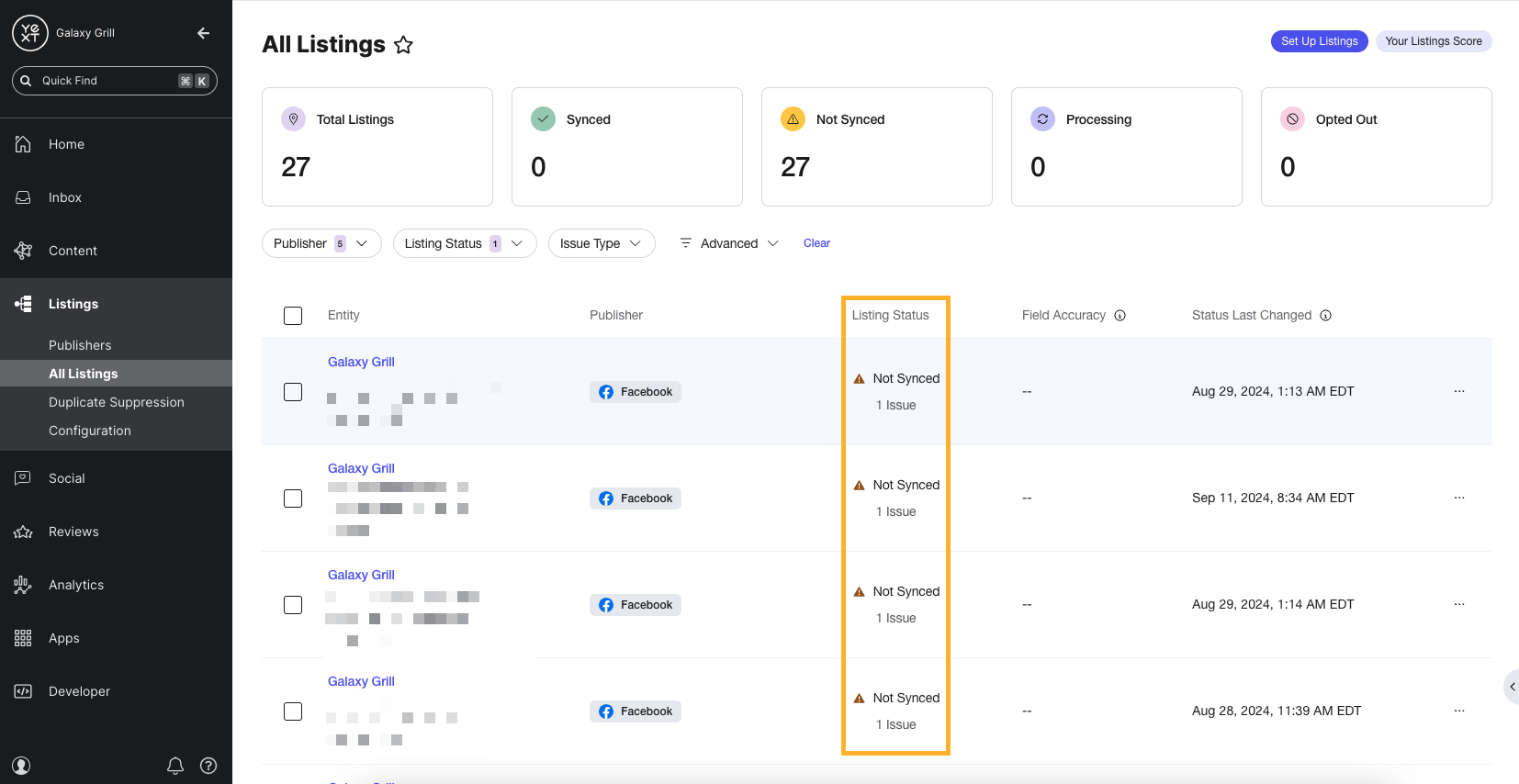Open more options for Sep 11 row
The width and height of the screenshot is (1519, 784).
(x=1459, y=498)
